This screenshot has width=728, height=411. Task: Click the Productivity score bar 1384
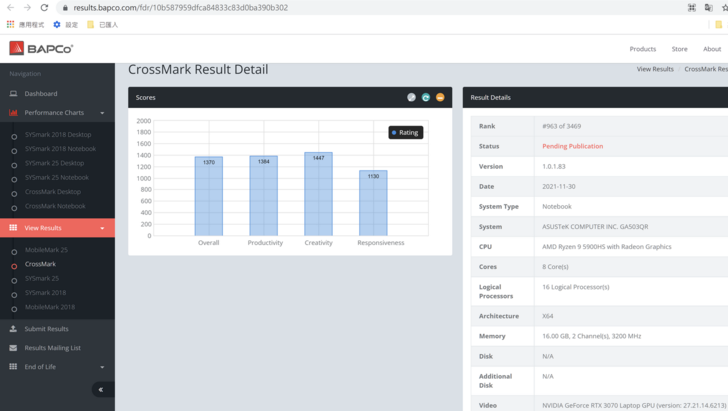pyautogui.click(x=264, y=196)
